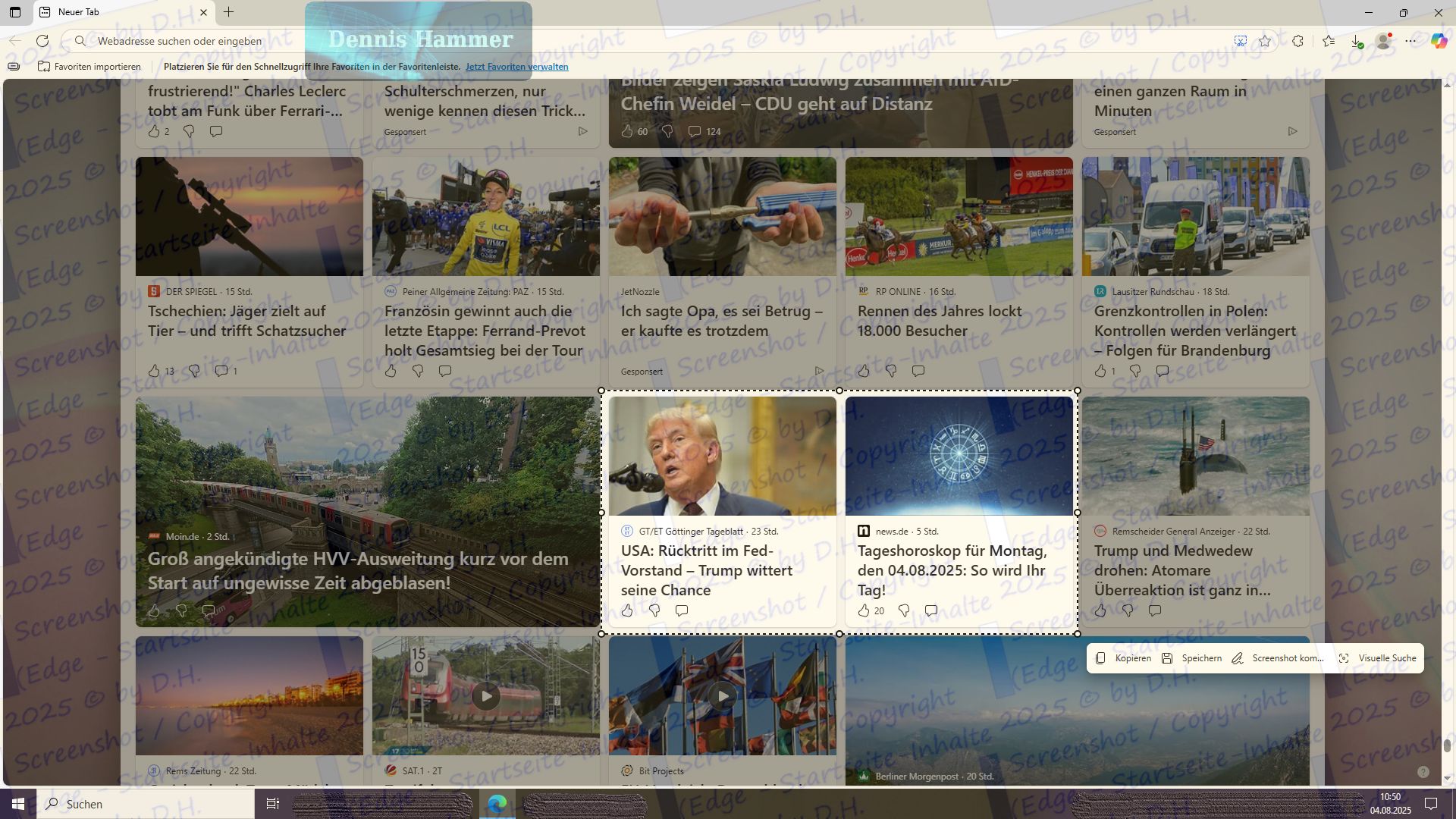Click the Jetzt Favoriten verwalten link

click(x=516, y=67)
